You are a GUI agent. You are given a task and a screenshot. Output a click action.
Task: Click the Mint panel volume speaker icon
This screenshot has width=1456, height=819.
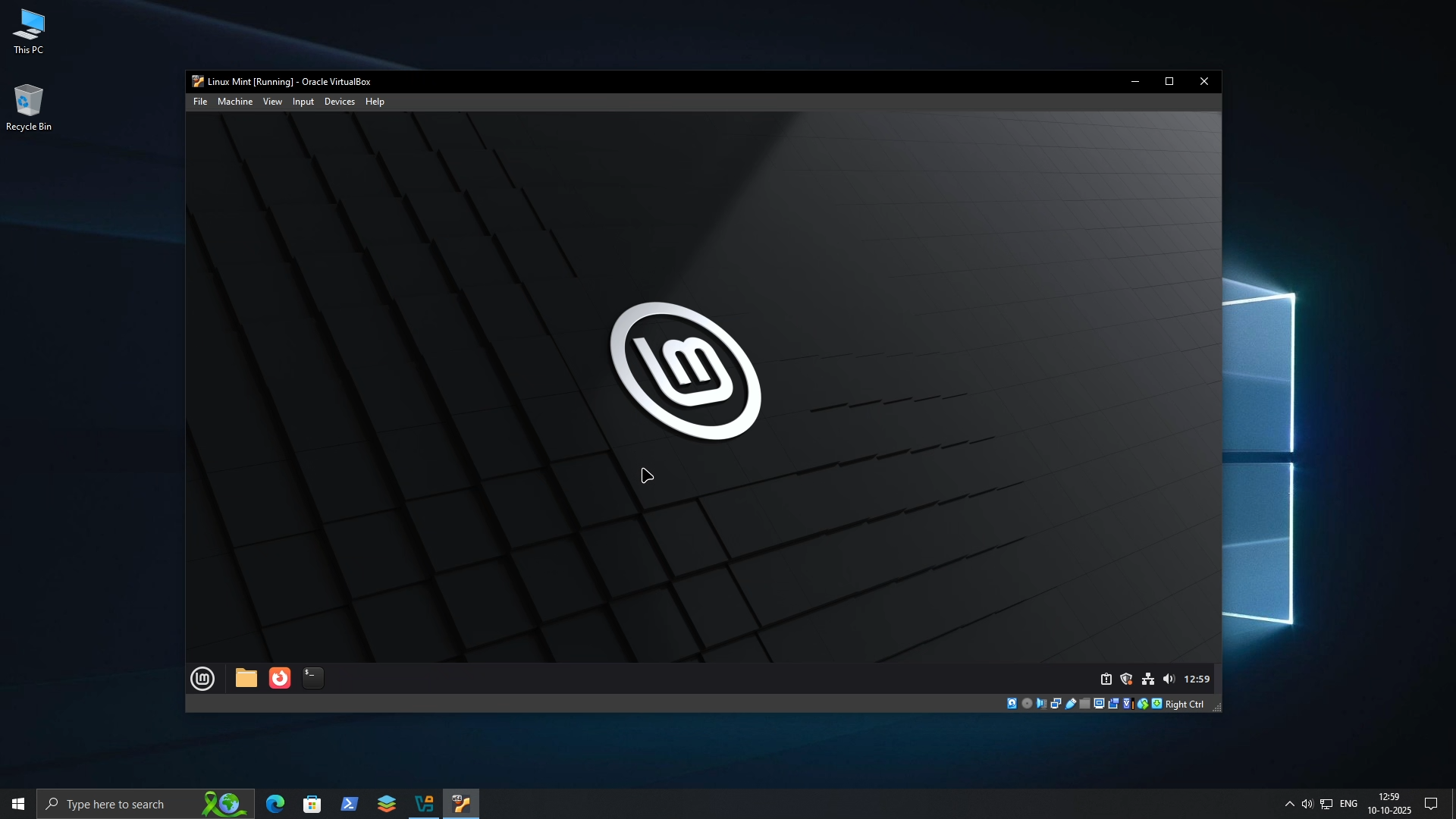pyautogui.click(x=1169, y=679)
